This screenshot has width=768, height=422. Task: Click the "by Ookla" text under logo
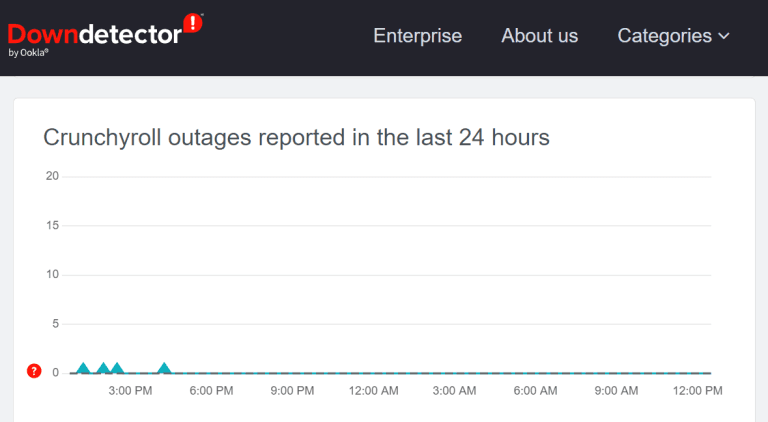tap(28, 52)
